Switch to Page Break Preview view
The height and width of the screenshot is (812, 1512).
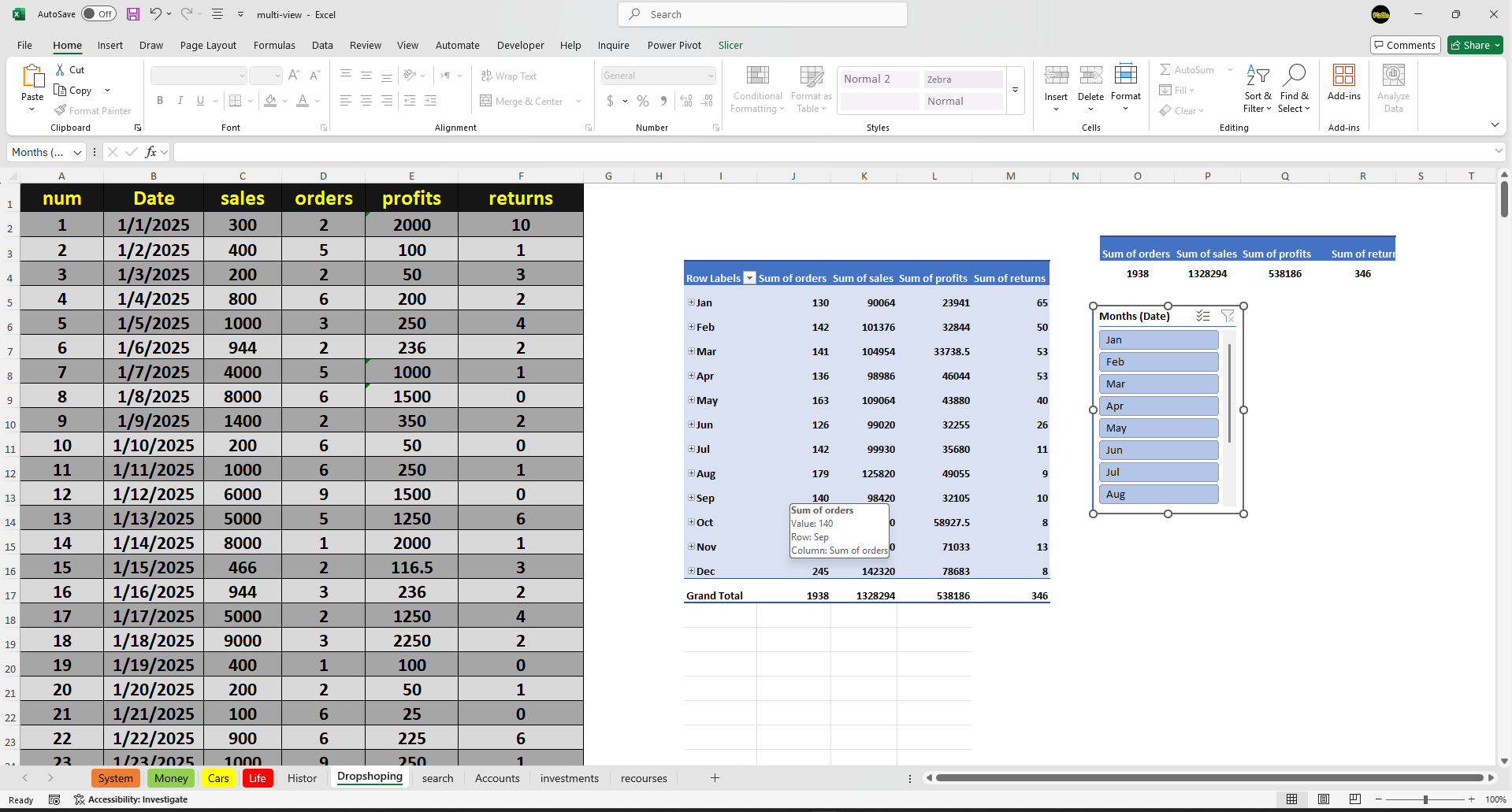click(x=1355, y=799)
